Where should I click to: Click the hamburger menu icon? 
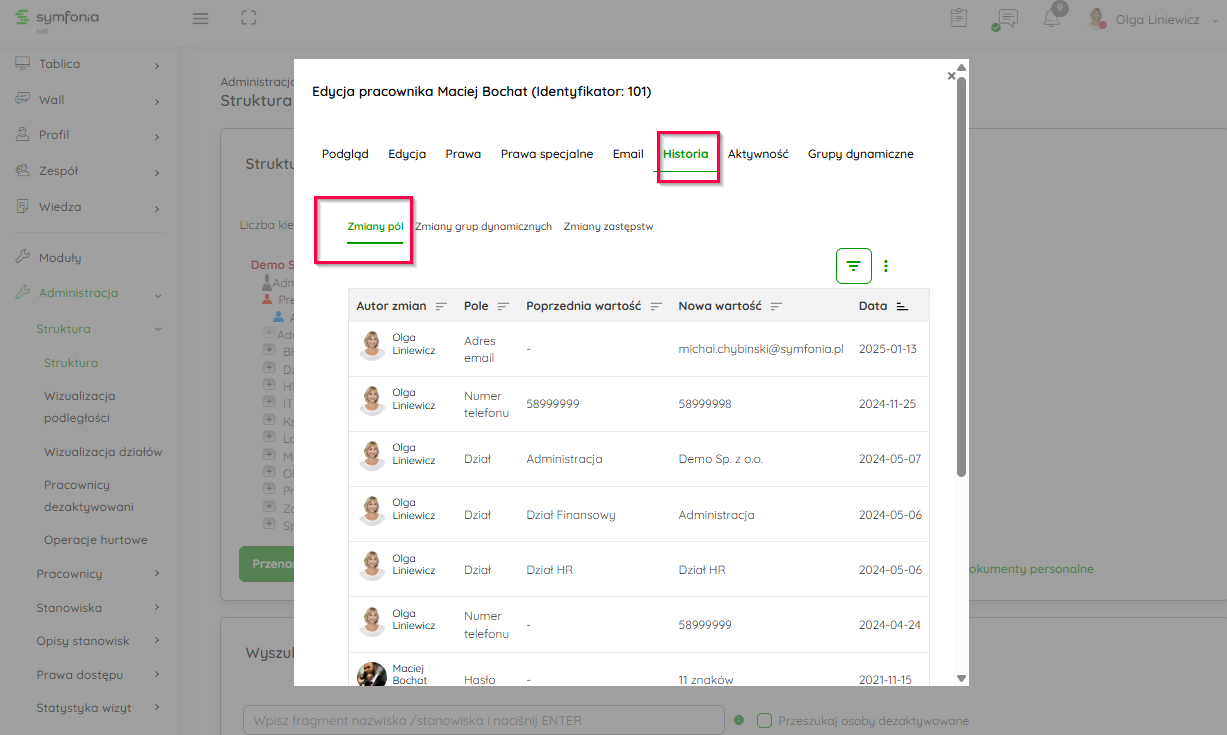click(200, 18)
